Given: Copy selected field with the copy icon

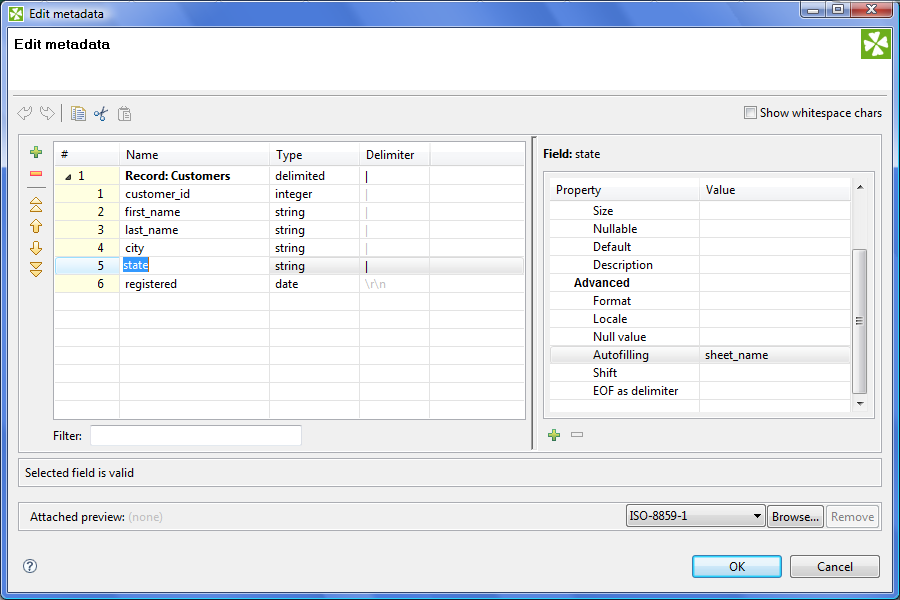Looking at the screenshot, I should pyautogui.click(x=78, y=113).
